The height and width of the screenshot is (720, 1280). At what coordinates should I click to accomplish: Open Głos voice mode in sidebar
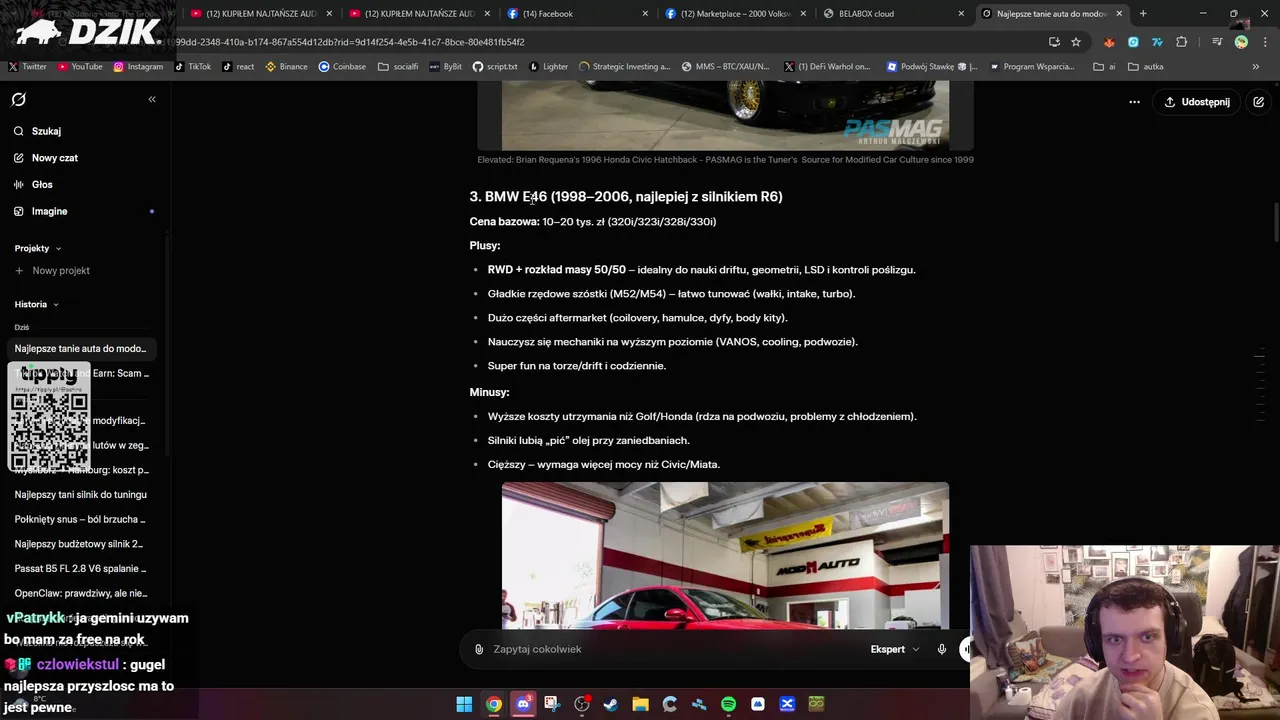tap(33, 185)
